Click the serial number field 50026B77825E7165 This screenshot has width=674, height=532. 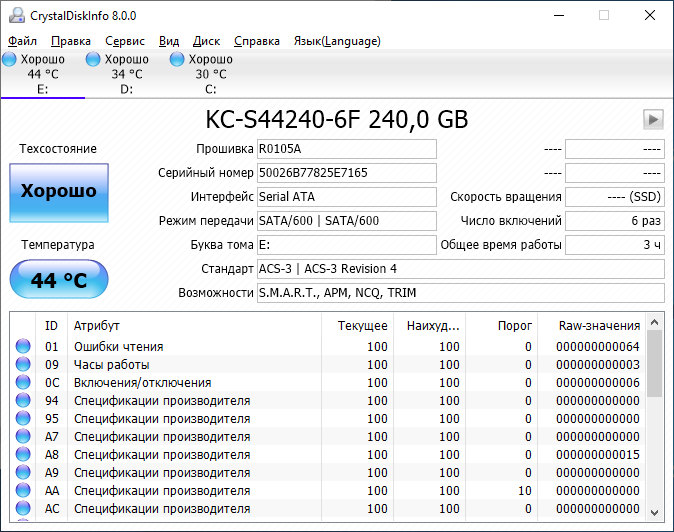tap(347, 173)
